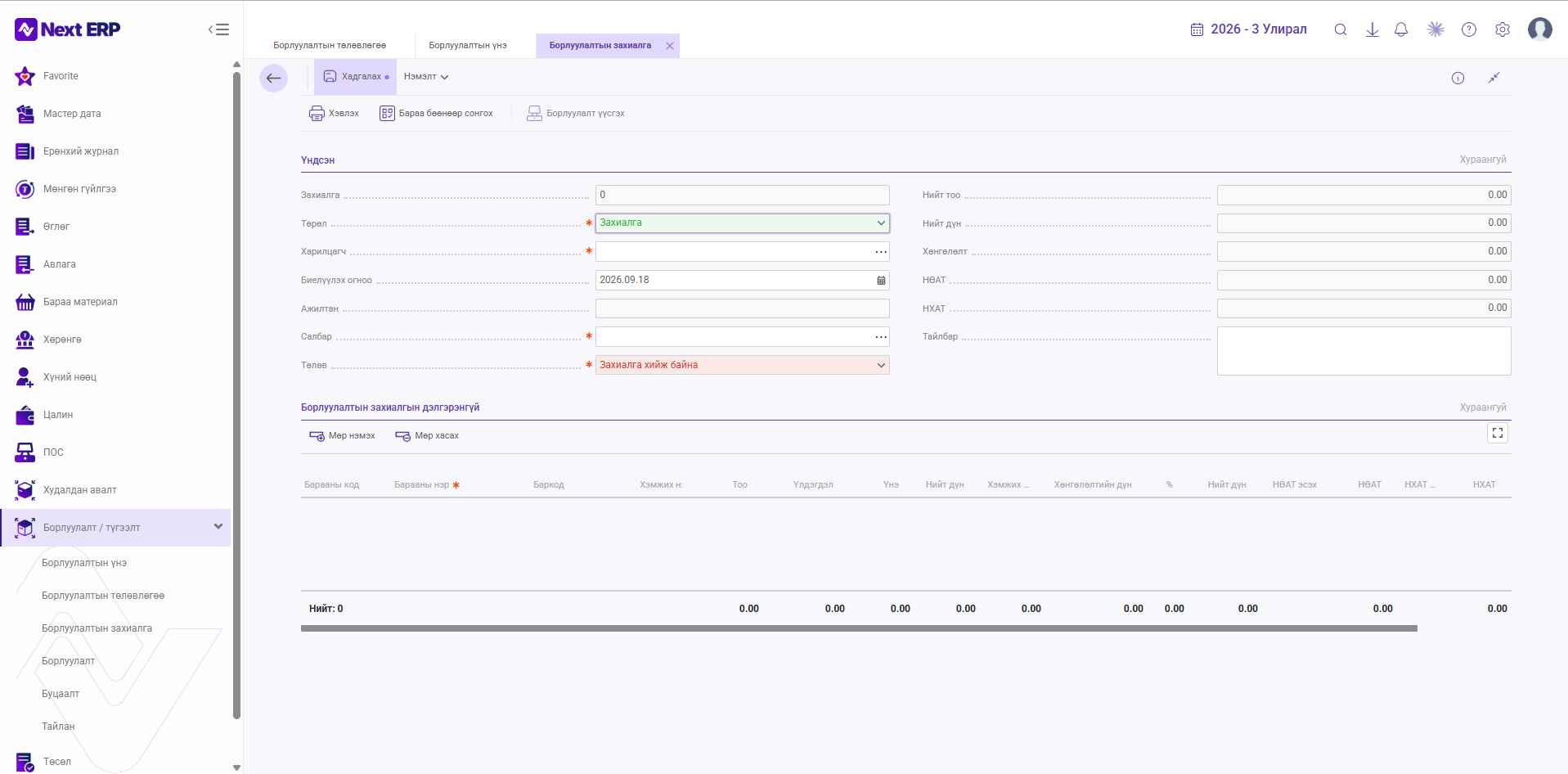1568x774 pixels.
Task: Open the help question mark icon
Action: pyautogui.click(x=1469, y=29)
